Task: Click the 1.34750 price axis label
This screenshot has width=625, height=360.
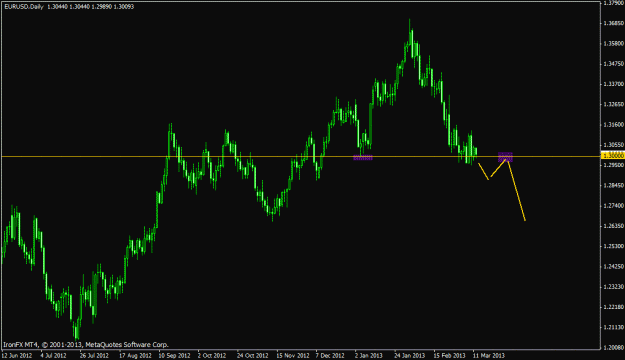Action: click(614, 64)
